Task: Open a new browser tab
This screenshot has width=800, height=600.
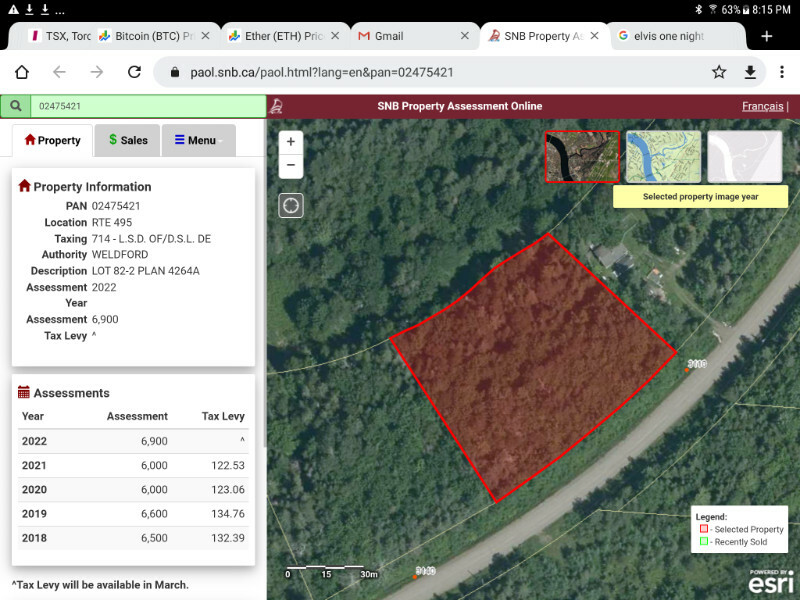Action: (766, 36)
